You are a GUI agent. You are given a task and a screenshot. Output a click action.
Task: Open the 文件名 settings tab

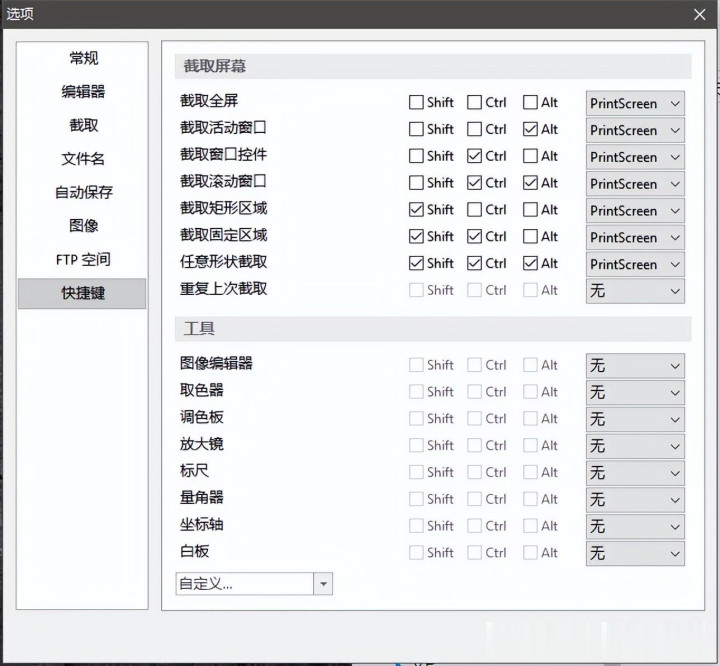(x=83, y=159)
